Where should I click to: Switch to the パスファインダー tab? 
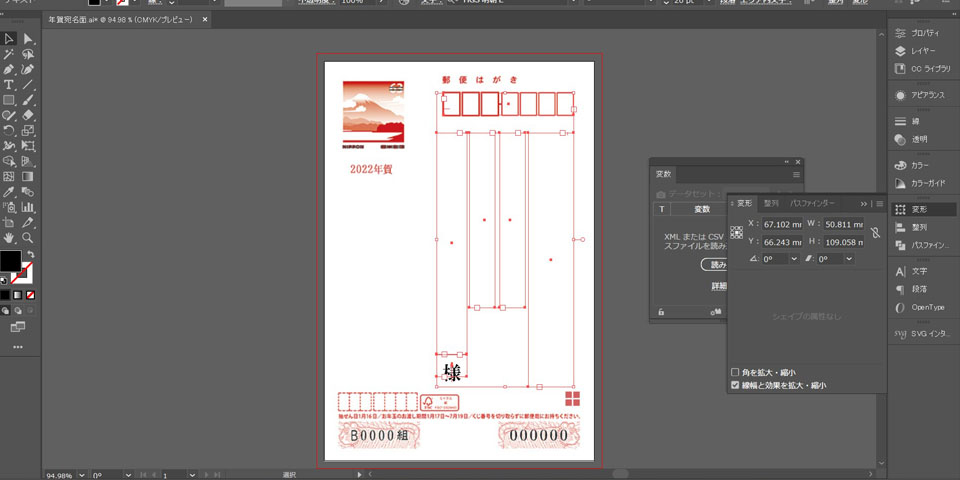click(x=812, y=203)
